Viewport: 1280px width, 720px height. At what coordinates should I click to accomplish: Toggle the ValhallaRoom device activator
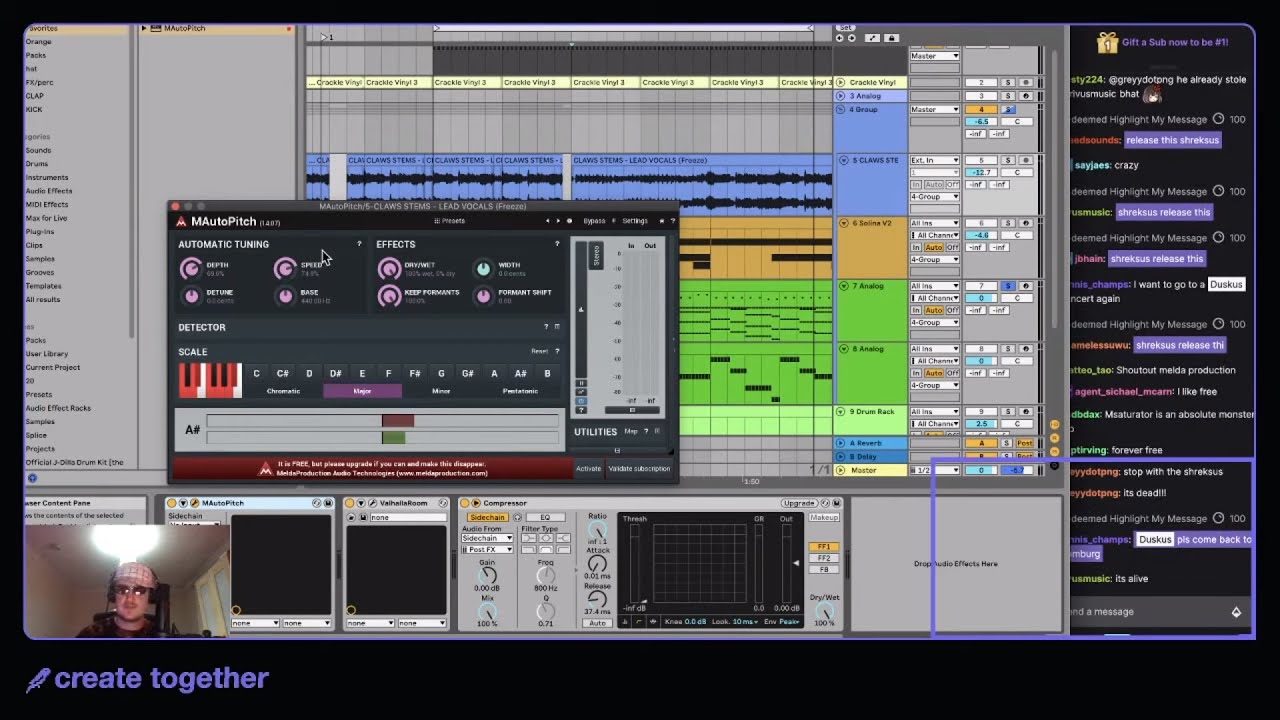click(x=350, y=503)
